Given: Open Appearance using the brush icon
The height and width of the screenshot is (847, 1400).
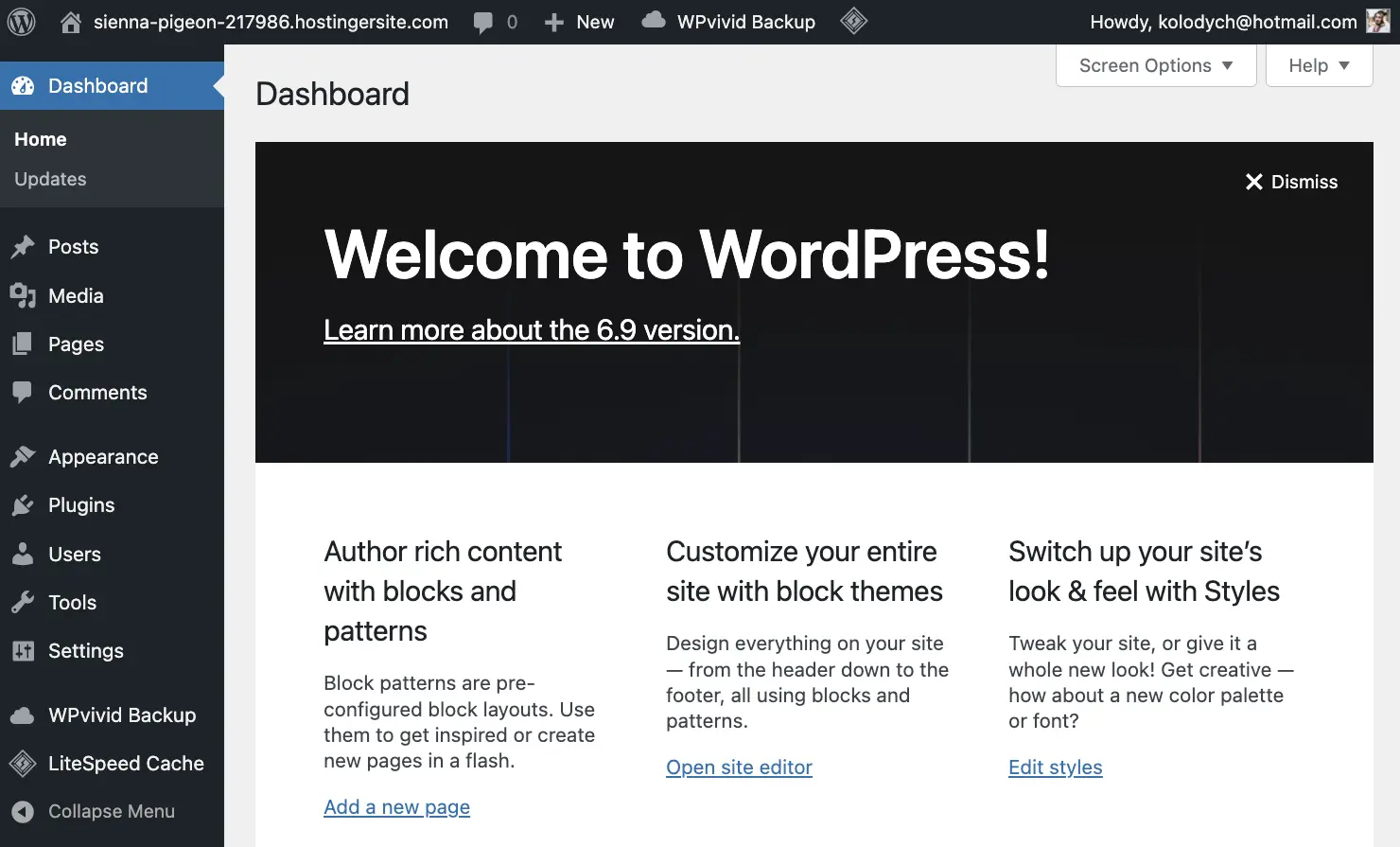Looking at the screenshot, I should [x=24, y=456].
